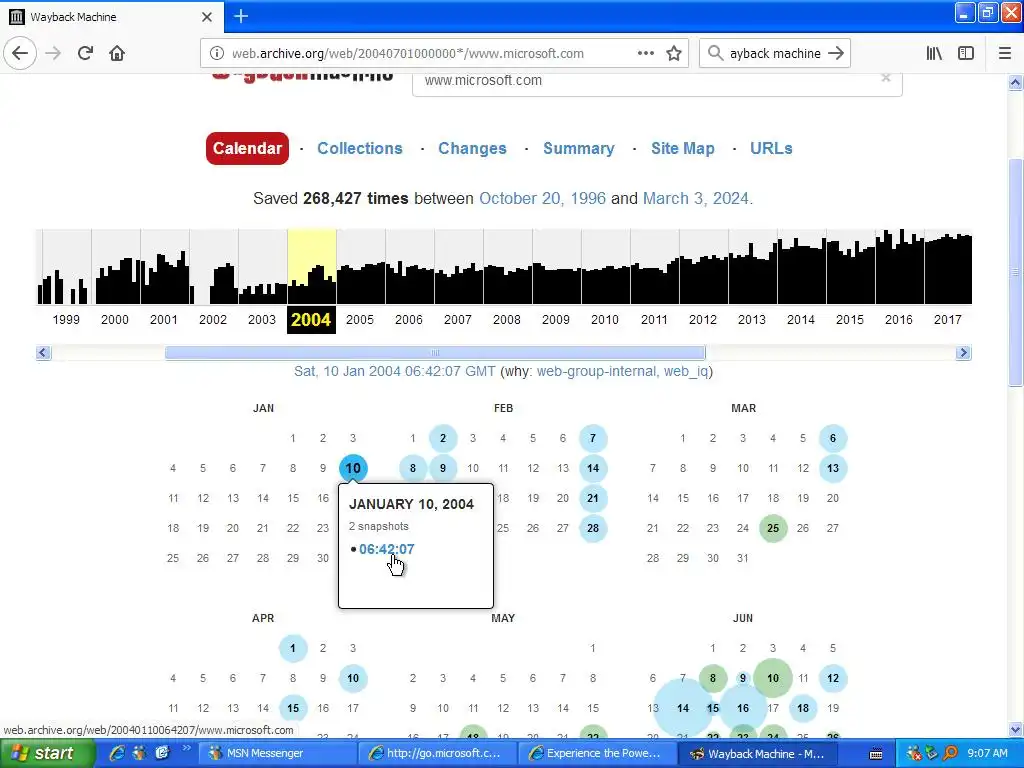Switch to go.microsoft.com taskbar window
Screen dimensions: 1024x768
click(x=438, y=754)
